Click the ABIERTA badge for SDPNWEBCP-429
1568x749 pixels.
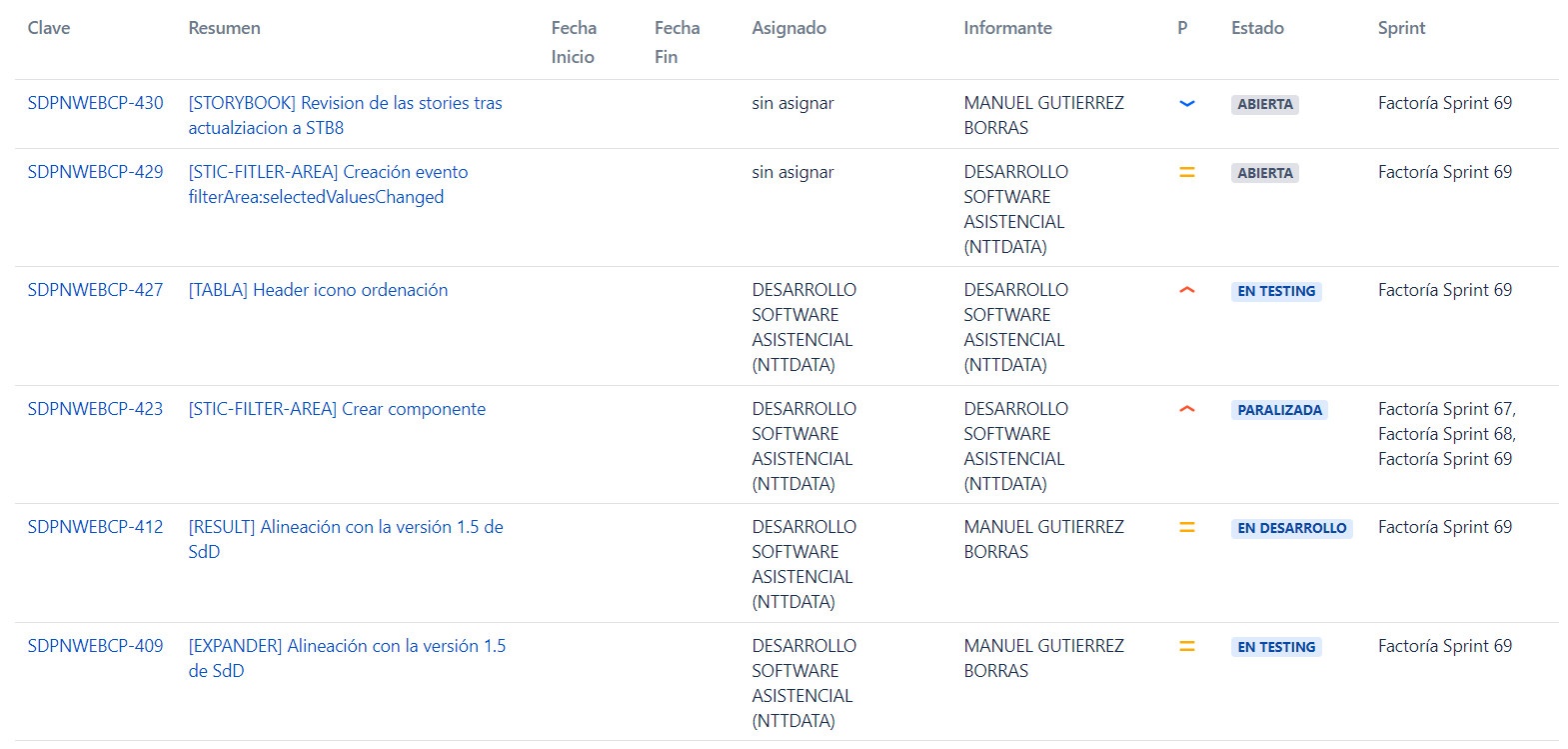(x=1264, y=173)
